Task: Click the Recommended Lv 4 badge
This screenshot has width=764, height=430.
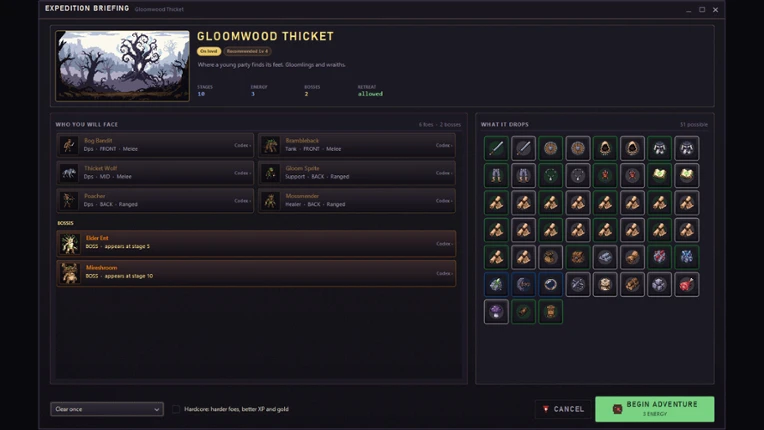Action: [x=248, y=51]
